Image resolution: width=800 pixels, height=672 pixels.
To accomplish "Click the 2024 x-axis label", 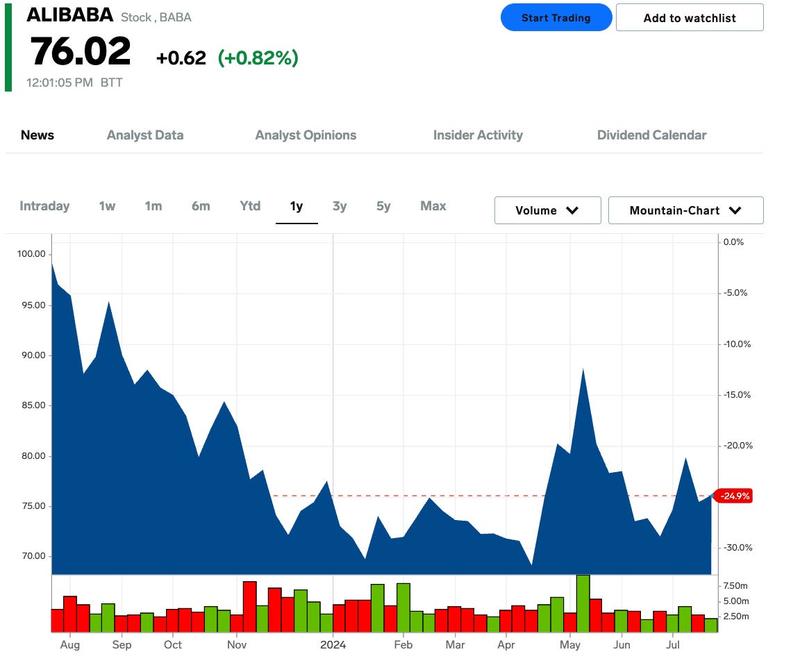I will [x=333, y=645].
